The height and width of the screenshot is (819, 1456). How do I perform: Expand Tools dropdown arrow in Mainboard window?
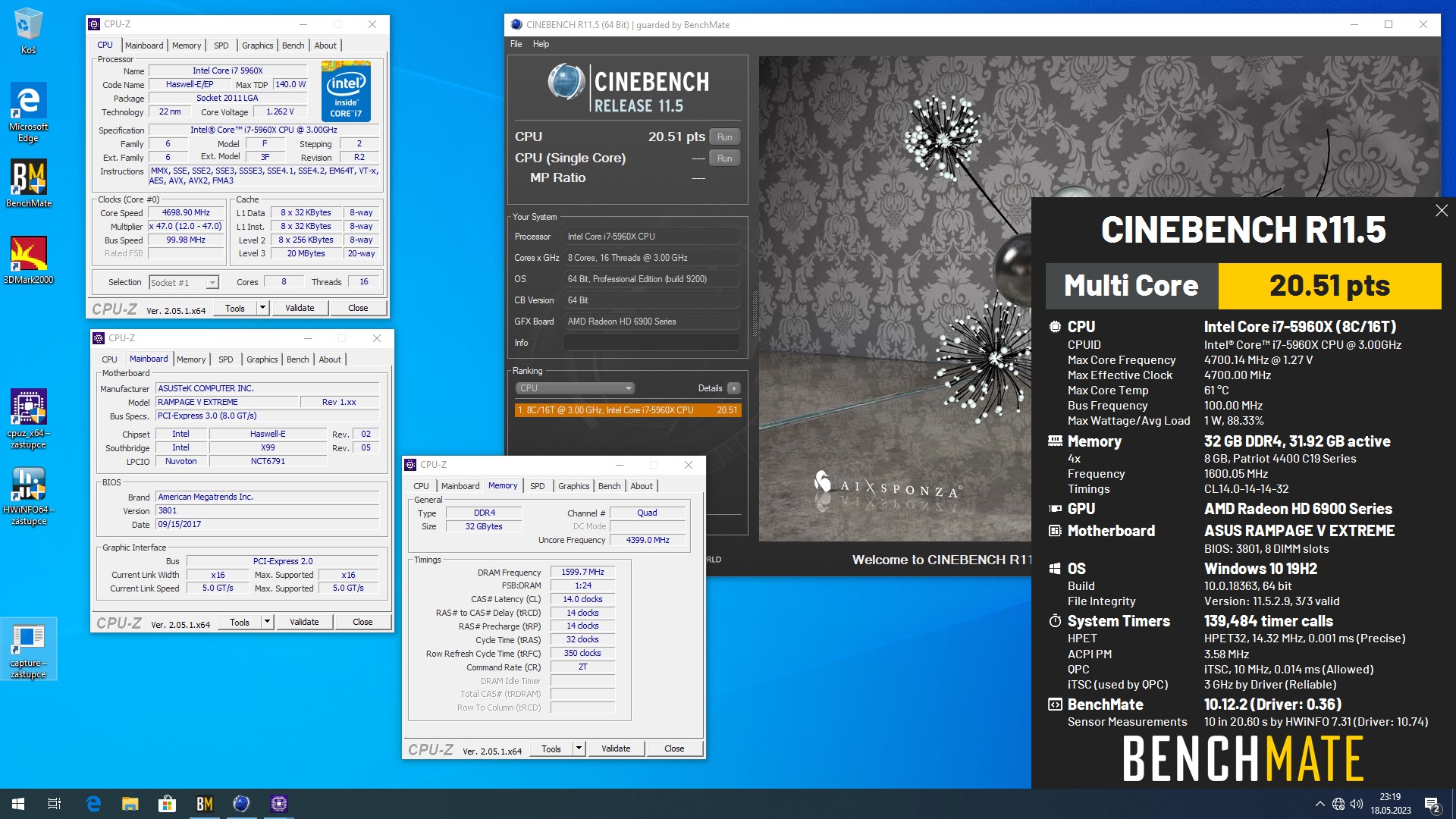(267, 622)
